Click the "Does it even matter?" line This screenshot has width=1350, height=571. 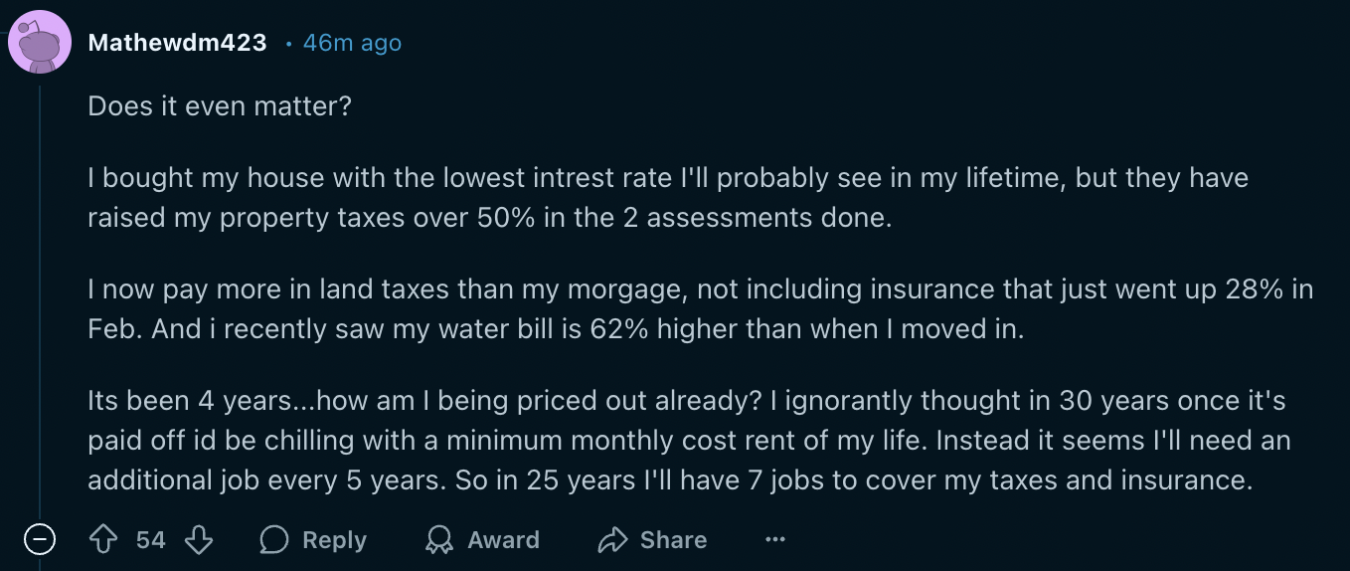pyautogui.click(x=220, y=106)
